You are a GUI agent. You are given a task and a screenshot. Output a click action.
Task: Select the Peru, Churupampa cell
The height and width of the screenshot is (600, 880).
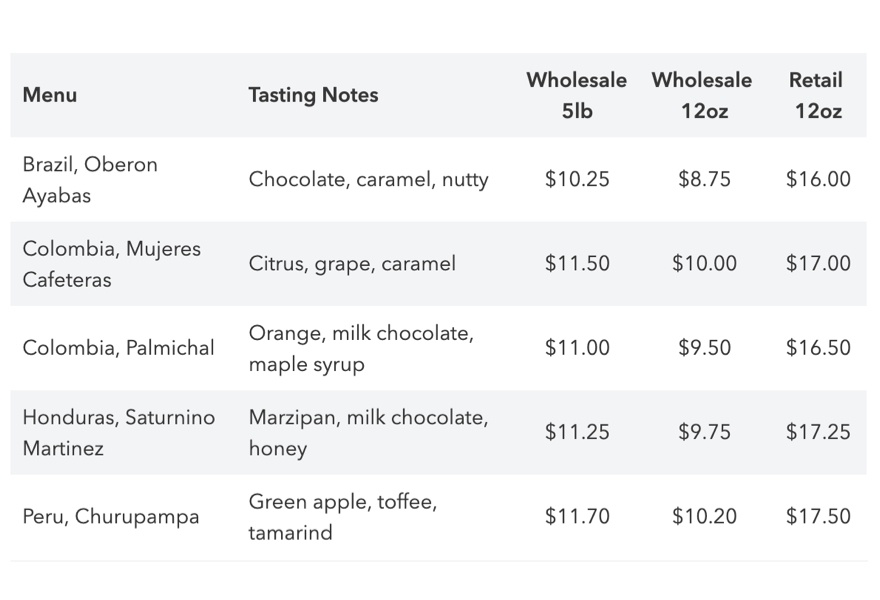[111, 516]
